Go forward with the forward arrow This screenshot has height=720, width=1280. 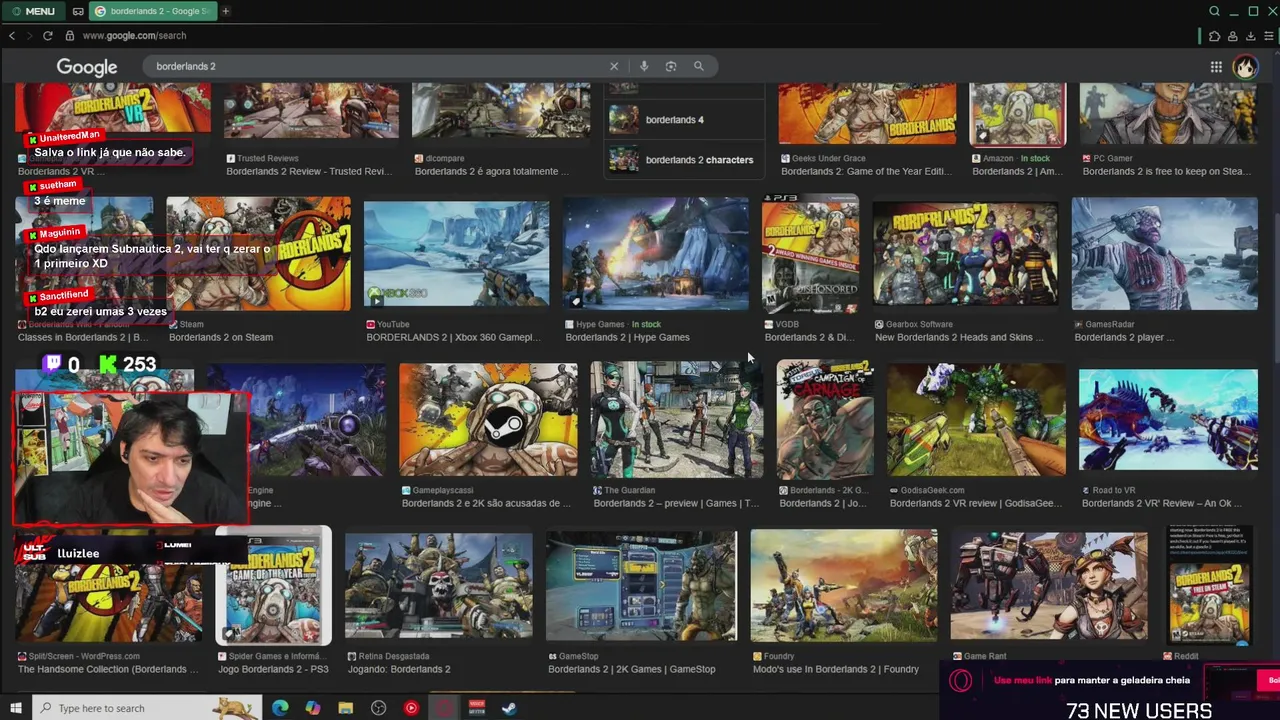point(29,36)
